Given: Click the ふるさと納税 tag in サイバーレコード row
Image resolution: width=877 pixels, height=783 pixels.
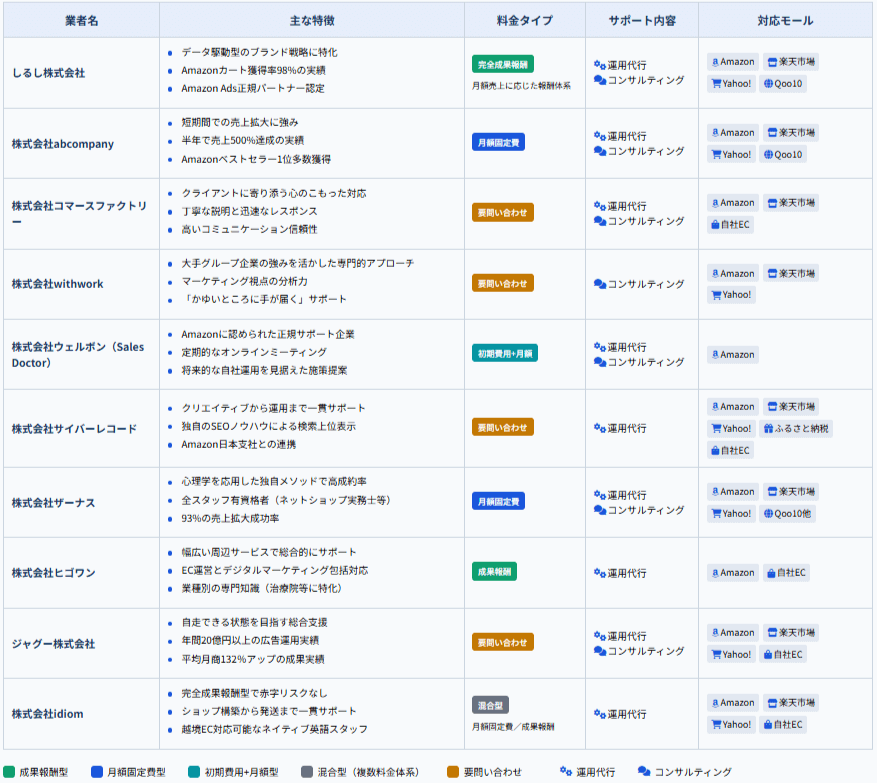Looking at the screenshot, I should click(x=796, y=428).
